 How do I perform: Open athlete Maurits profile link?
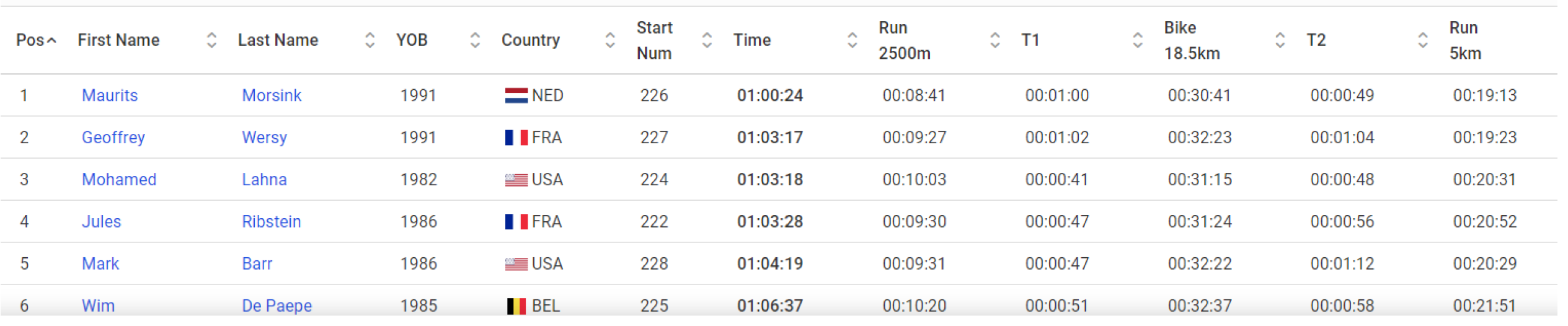pyautogui.click(x=110, y=95)
